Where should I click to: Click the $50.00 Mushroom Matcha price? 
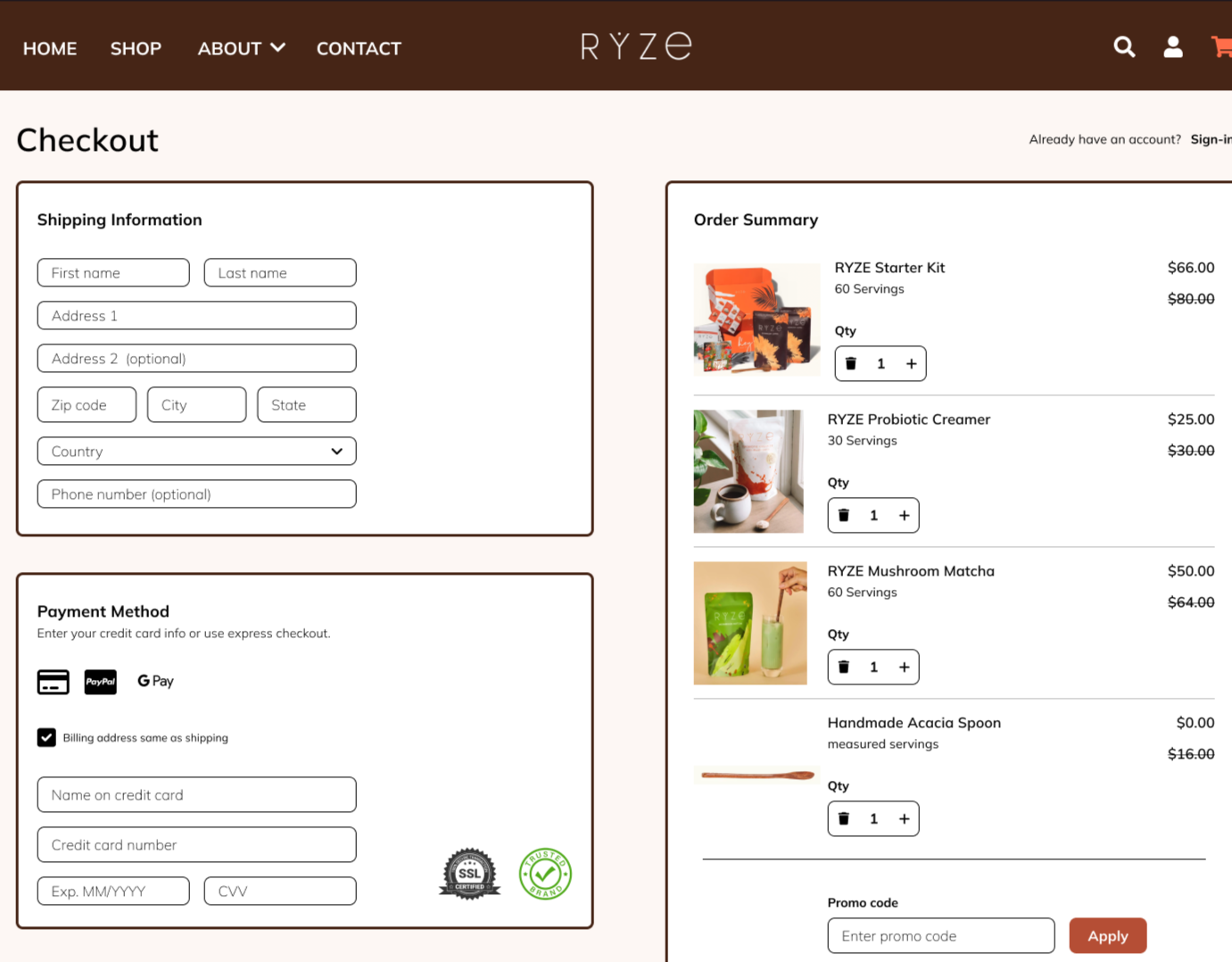pyautogui.click(x=1191, y=571)
